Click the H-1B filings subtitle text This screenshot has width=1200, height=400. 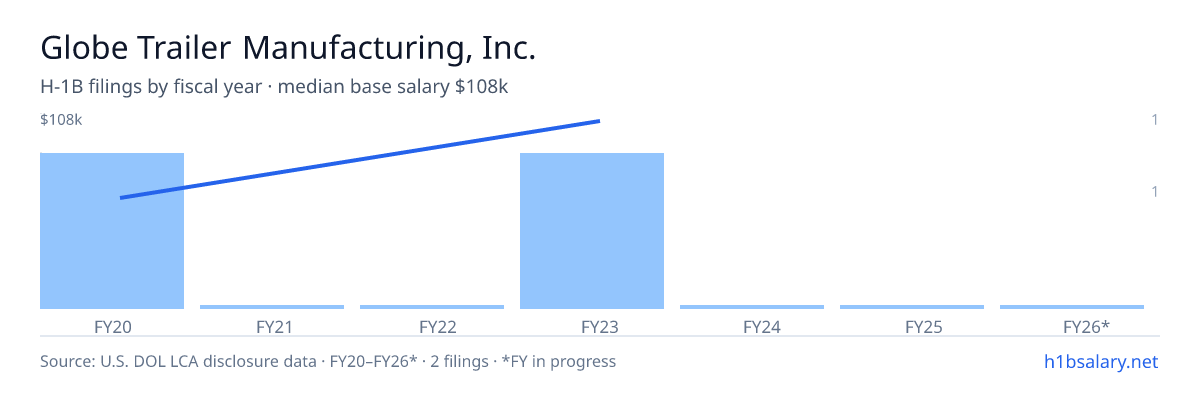[x=275, y=87]
